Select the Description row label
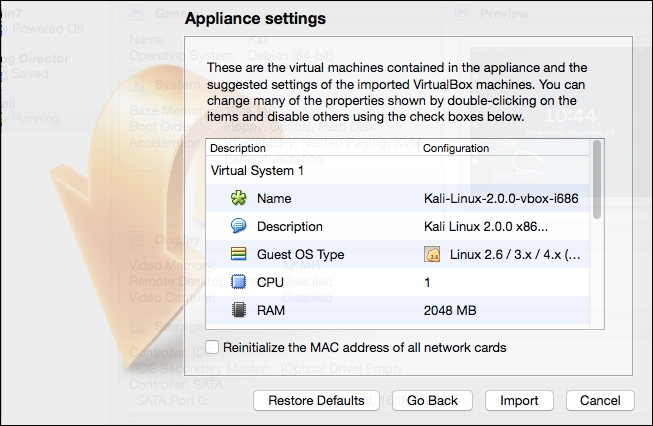Viewport: 653px width, 426px height. [x=289, y=226]
